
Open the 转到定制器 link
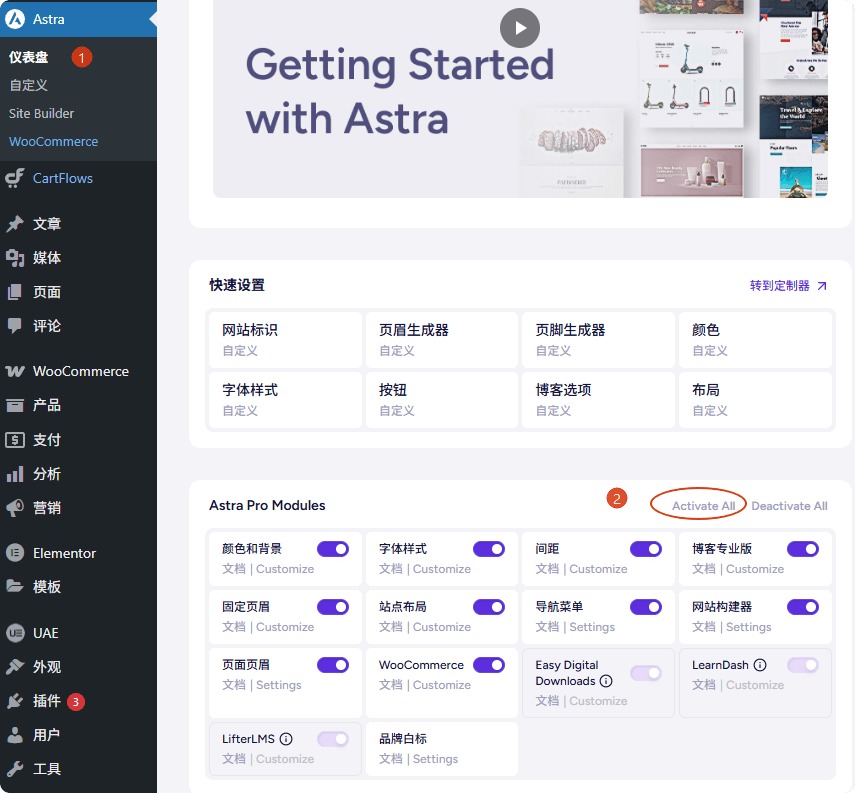pos(788,286)
